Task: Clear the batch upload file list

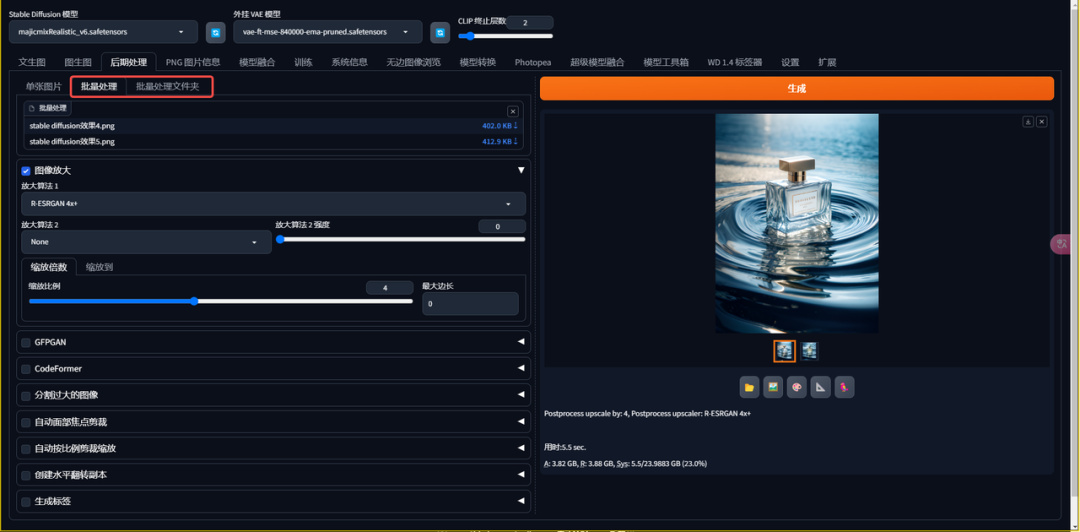Action: [x=513, y=111]
